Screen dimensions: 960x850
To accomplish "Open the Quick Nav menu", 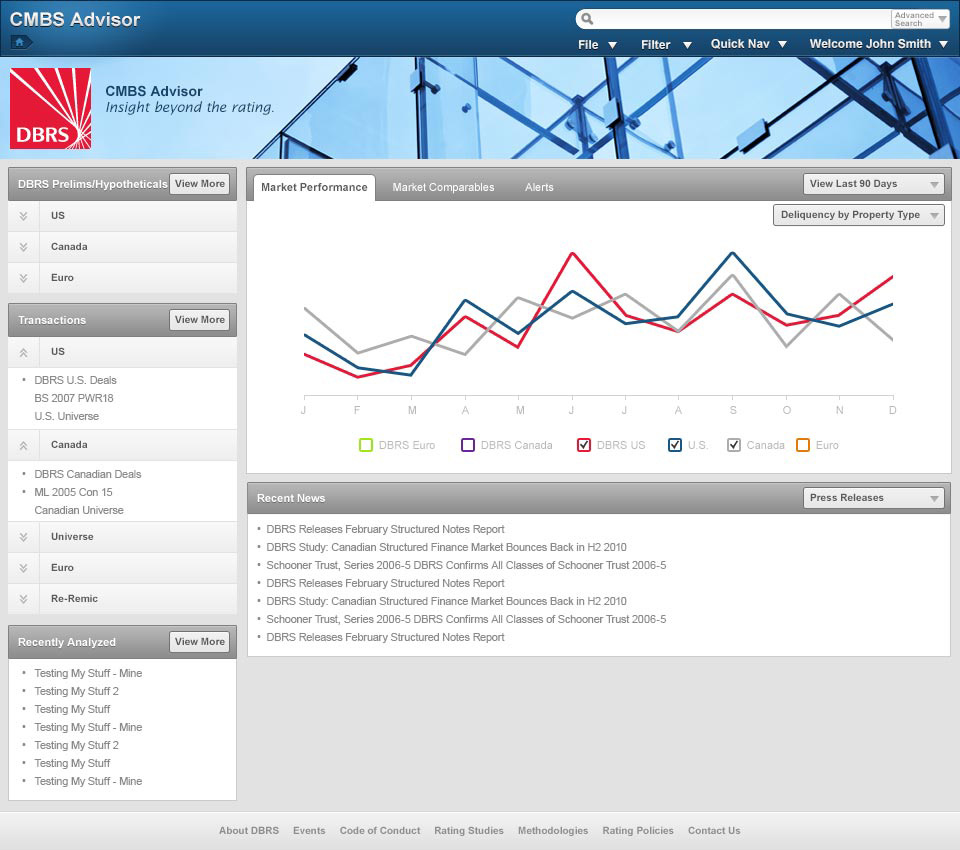I will pyautogui.click(x=748, y=44).
